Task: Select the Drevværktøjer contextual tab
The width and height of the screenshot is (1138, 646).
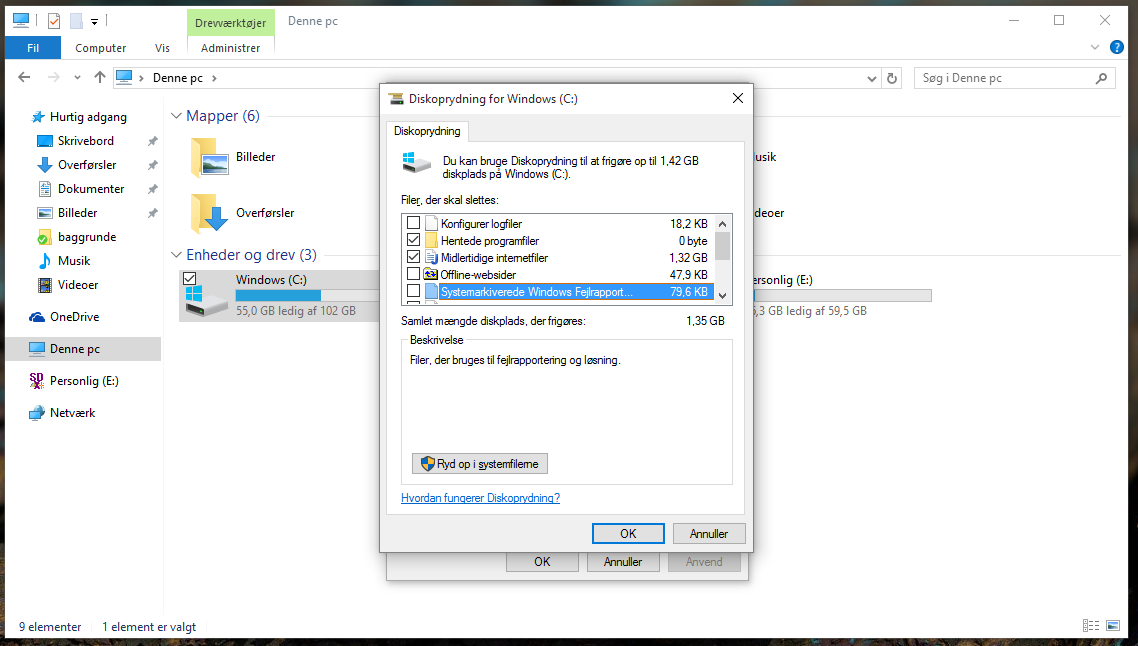Action: 231,23
